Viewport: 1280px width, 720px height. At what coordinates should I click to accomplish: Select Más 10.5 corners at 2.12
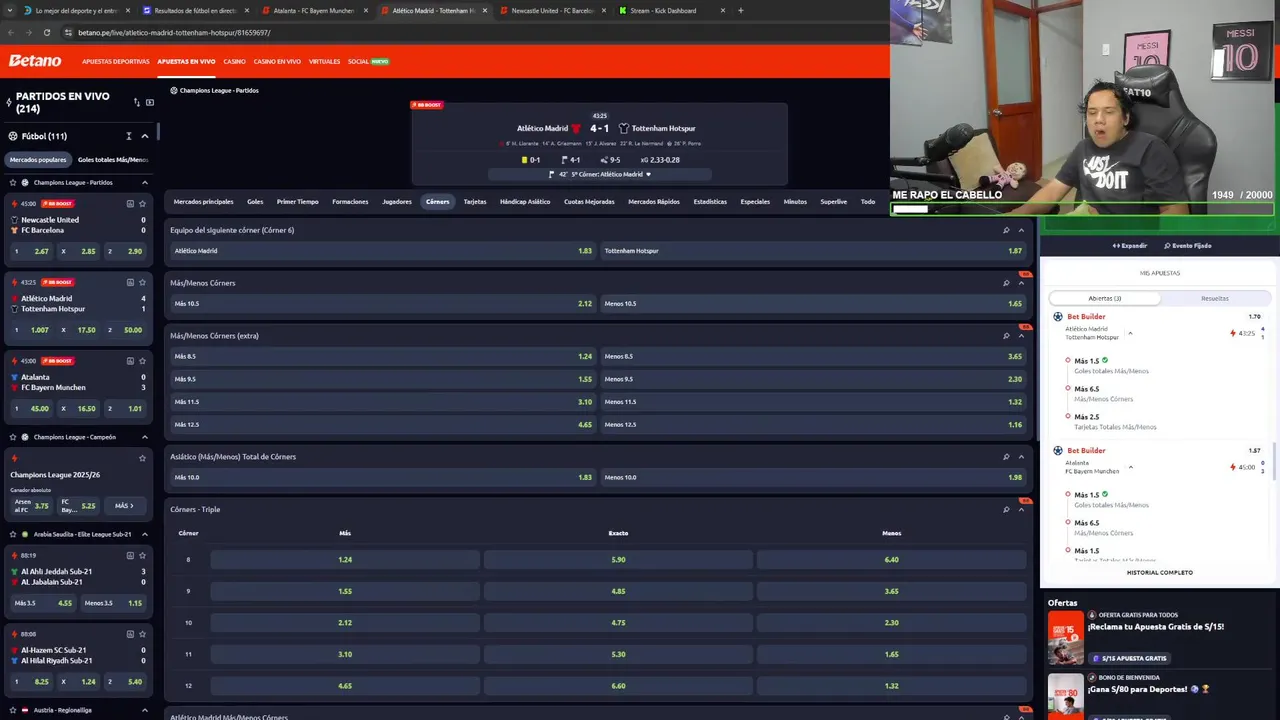[x=383, y=304]
